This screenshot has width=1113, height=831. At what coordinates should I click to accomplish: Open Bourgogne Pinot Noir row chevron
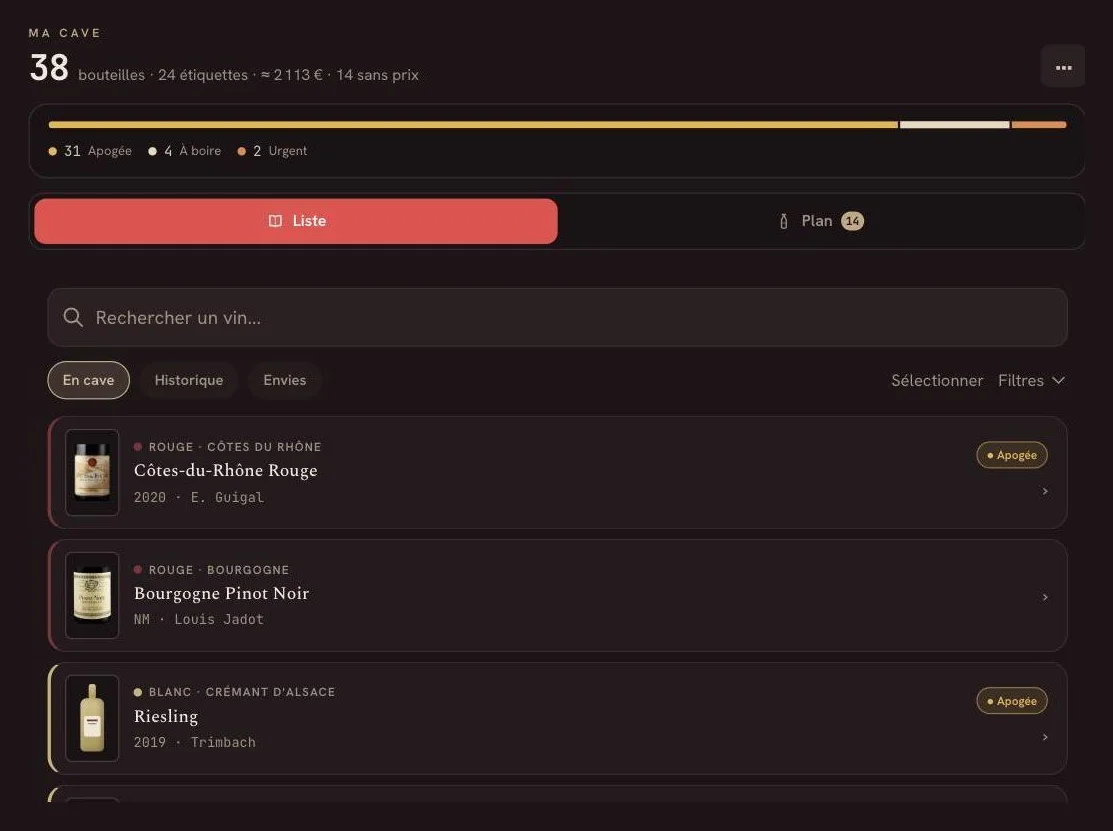click(x=1045, y=597)
